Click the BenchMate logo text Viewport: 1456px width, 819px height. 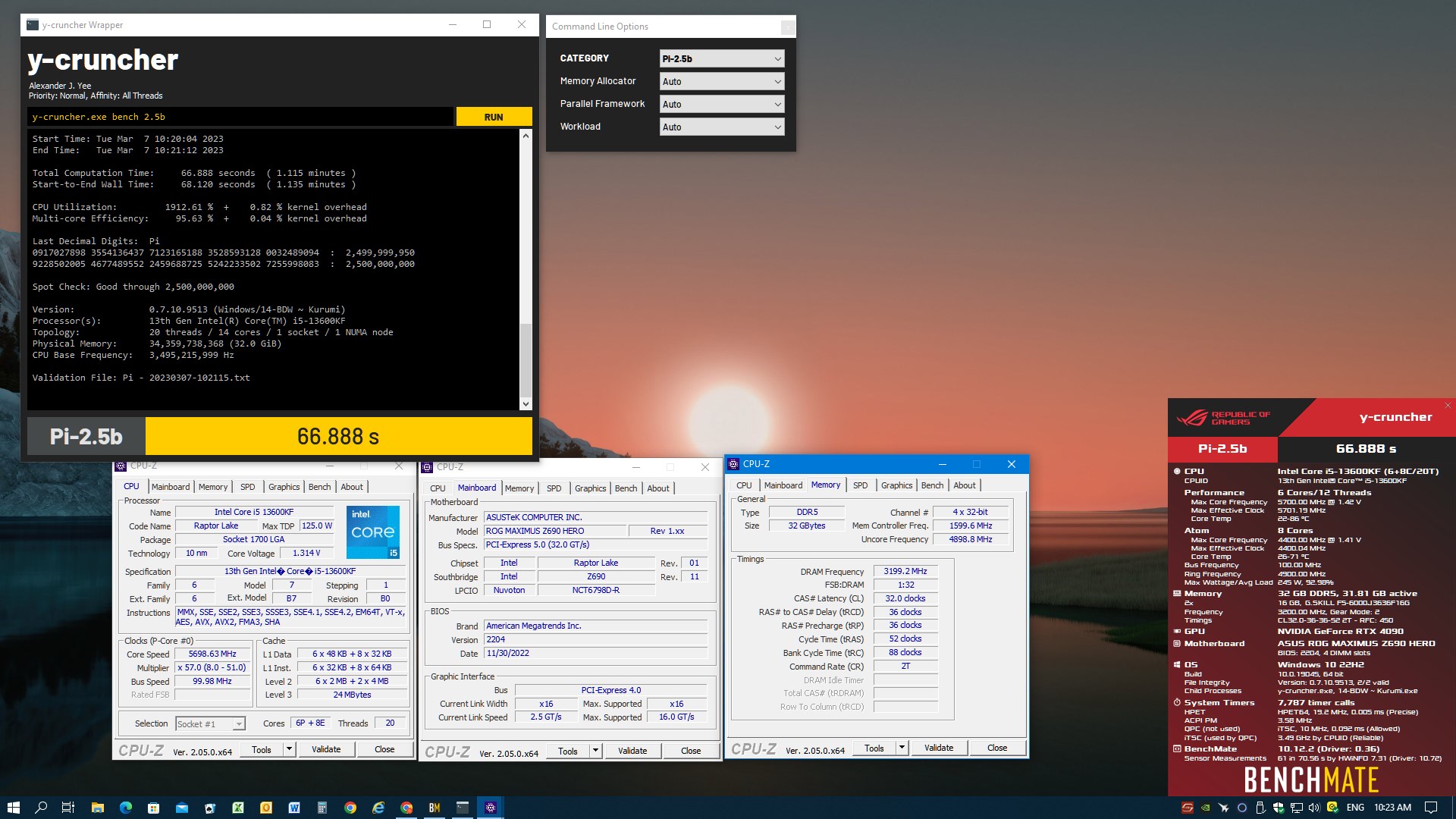[x=1311, y=780]
